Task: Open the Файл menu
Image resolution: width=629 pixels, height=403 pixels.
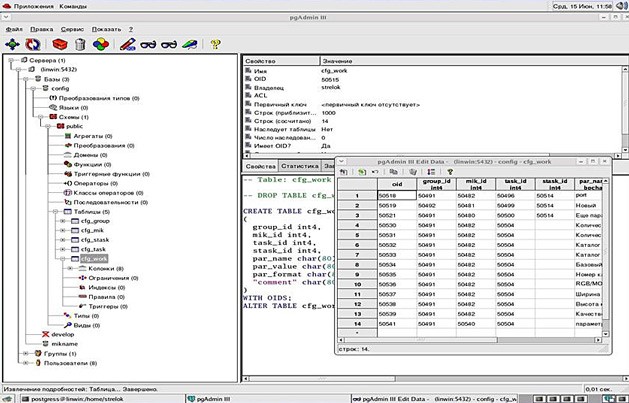Action: [x=14, y=29]
